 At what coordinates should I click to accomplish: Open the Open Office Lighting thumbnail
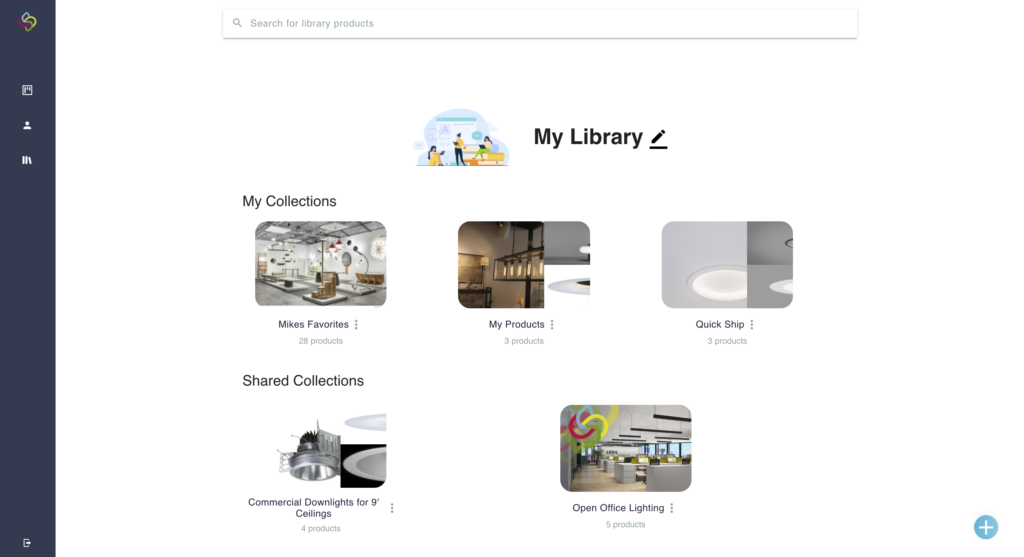pyautogui.click(x=626, y=448)
